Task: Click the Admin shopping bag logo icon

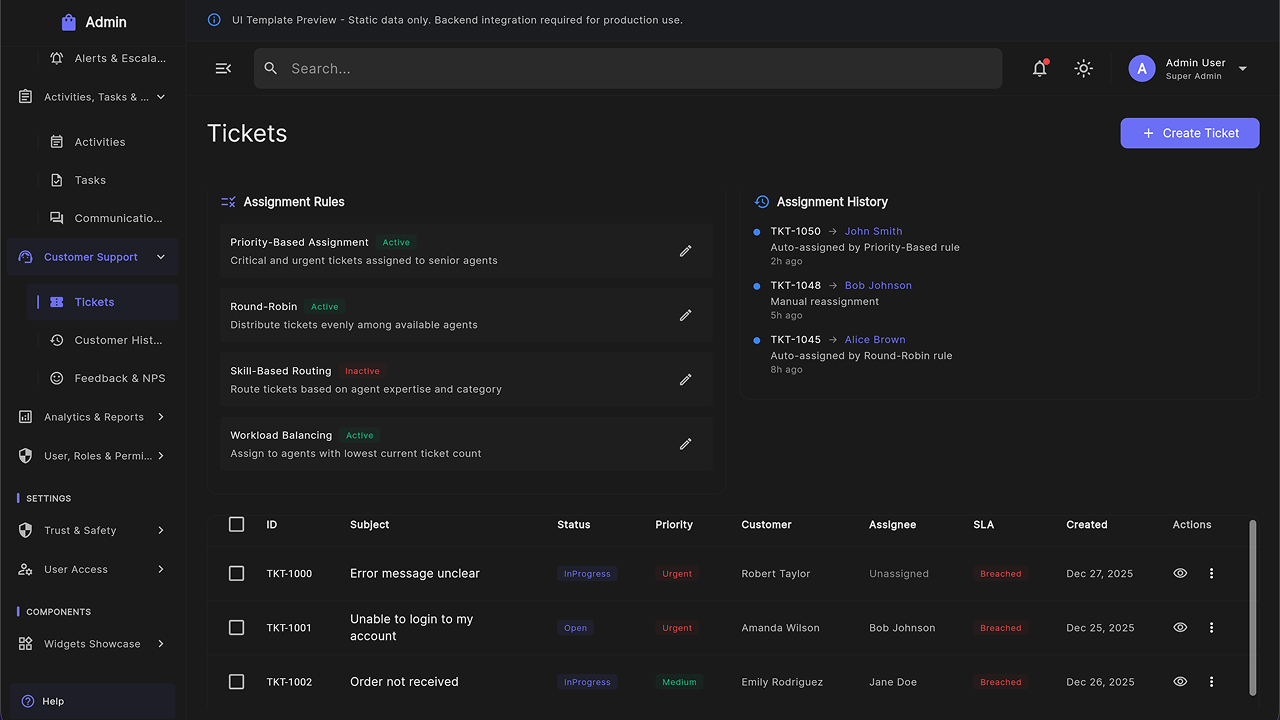Action: pos(68,22)
